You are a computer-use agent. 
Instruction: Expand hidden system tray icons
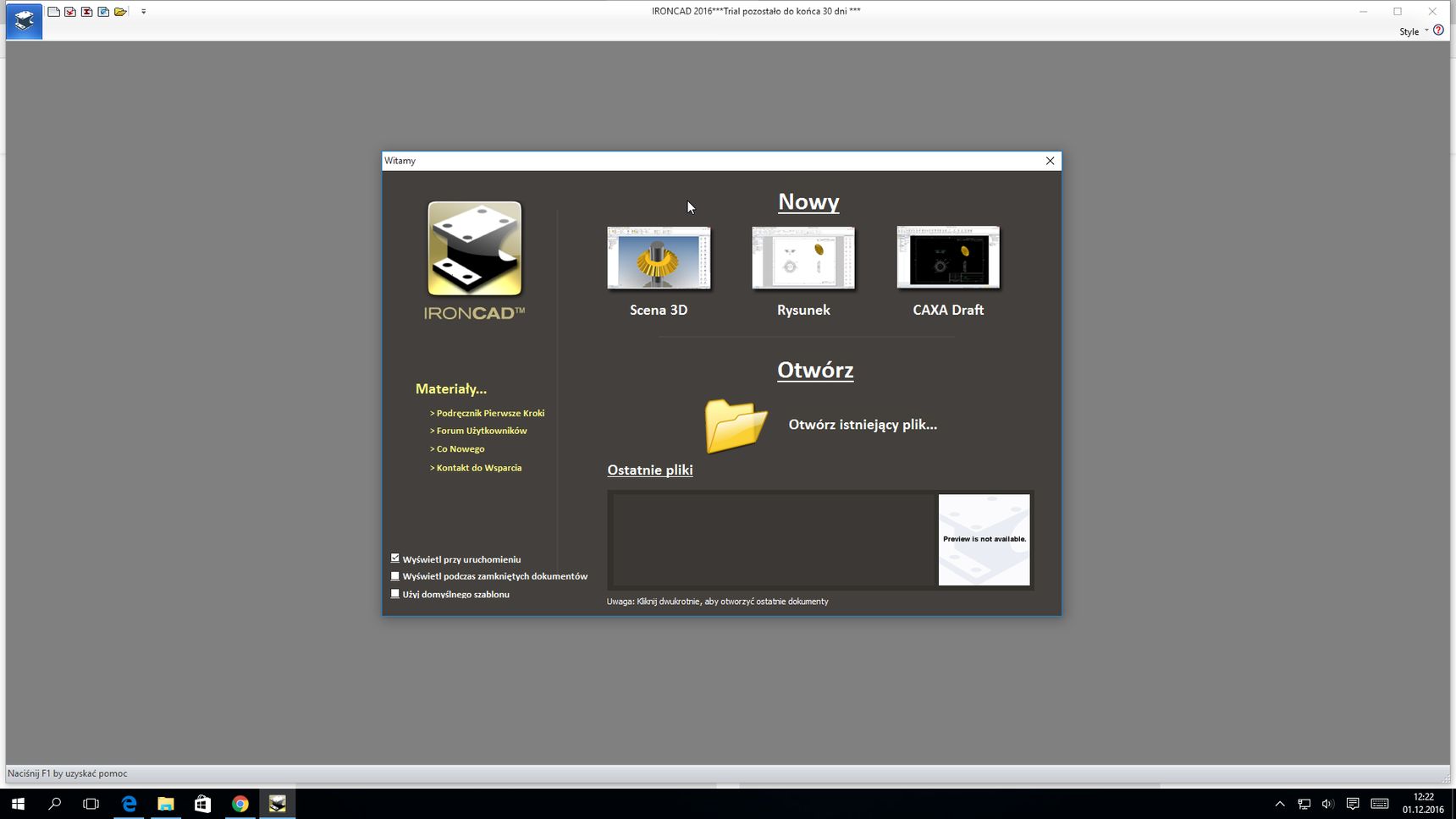click(x=1280, y=804)
